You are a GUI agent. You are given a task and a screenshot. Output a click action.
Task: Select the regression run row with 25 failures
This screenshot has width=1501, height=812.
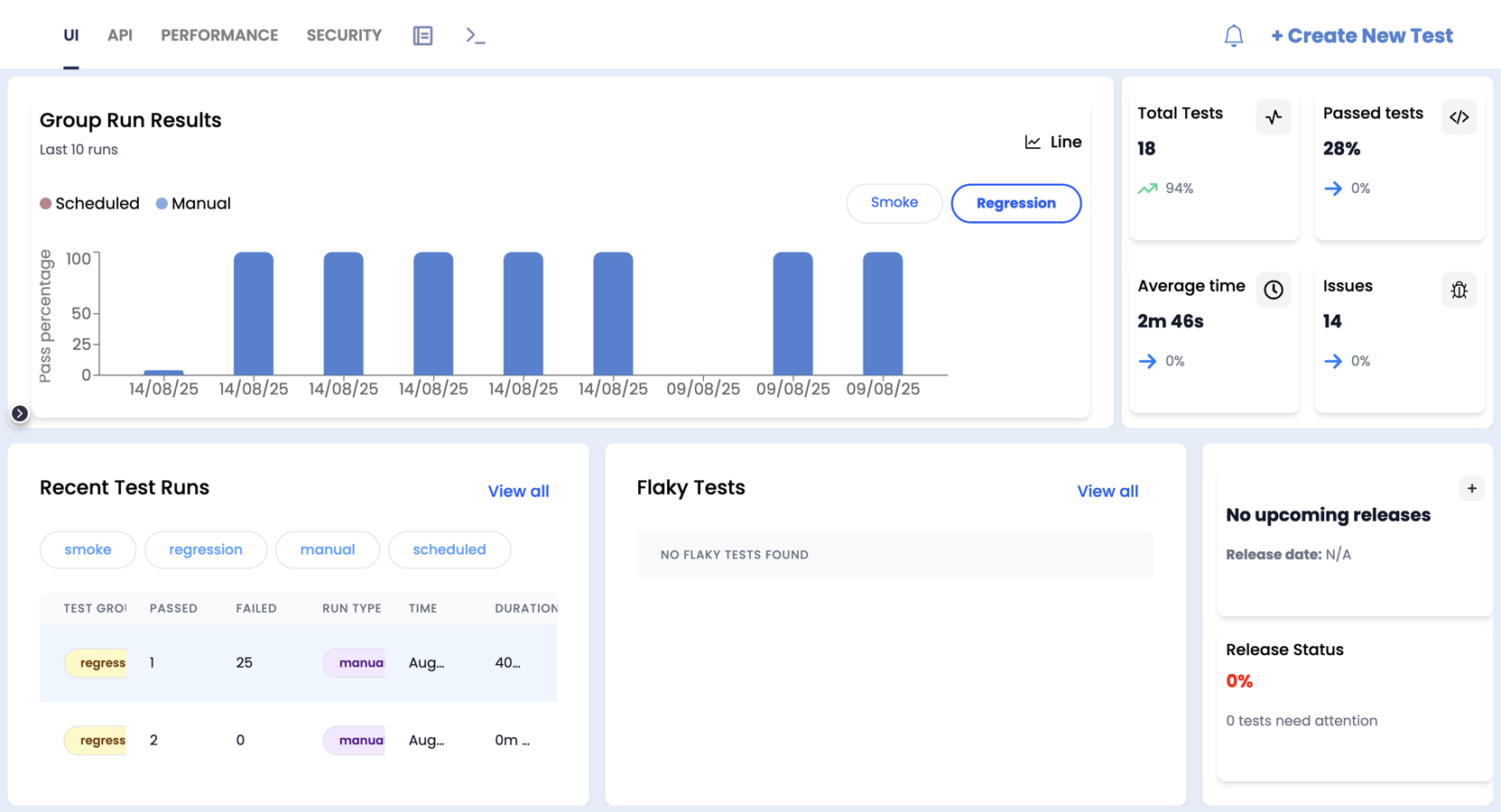tap(298, 662)
